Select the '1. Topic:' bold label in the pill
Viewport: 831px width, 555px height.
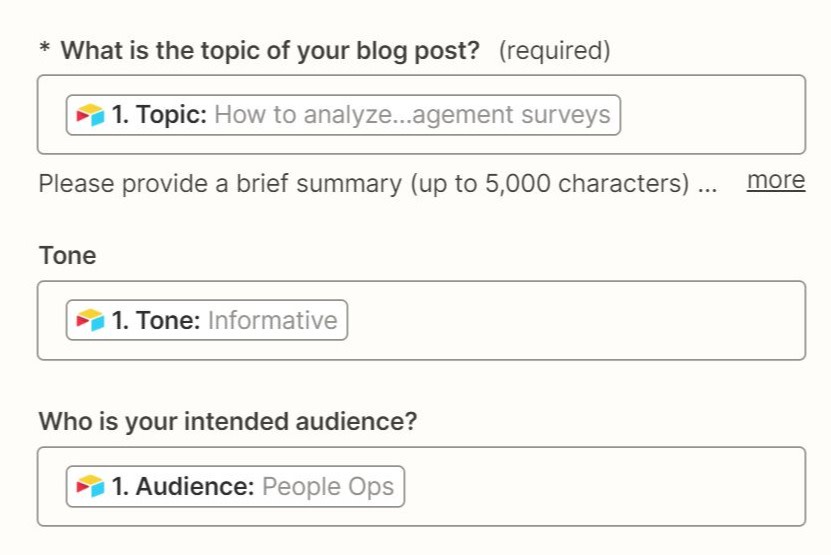tap(159, 115)
